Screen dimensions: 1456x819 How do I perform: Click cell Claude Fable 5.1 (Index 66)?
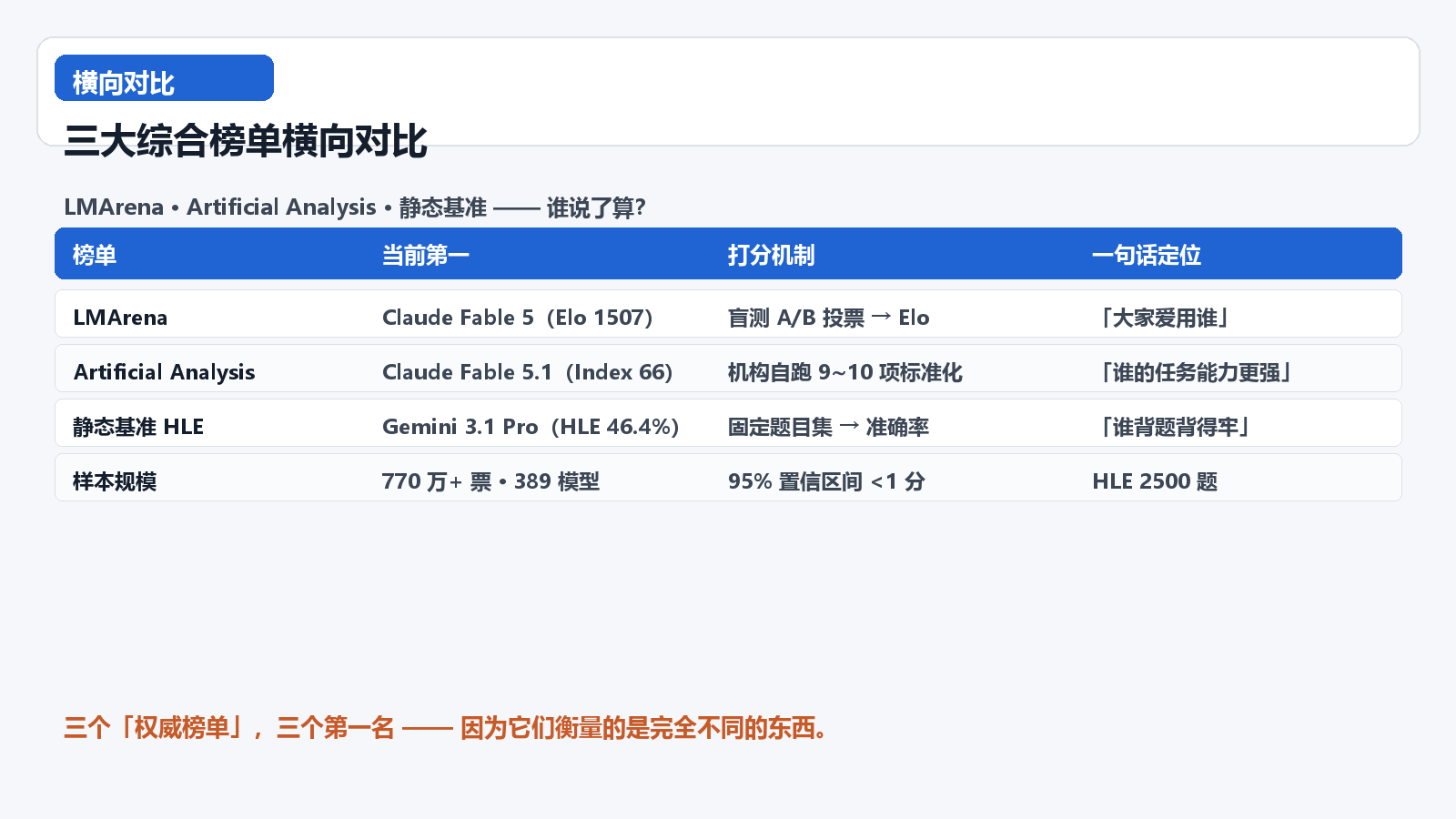pos(528,372)
